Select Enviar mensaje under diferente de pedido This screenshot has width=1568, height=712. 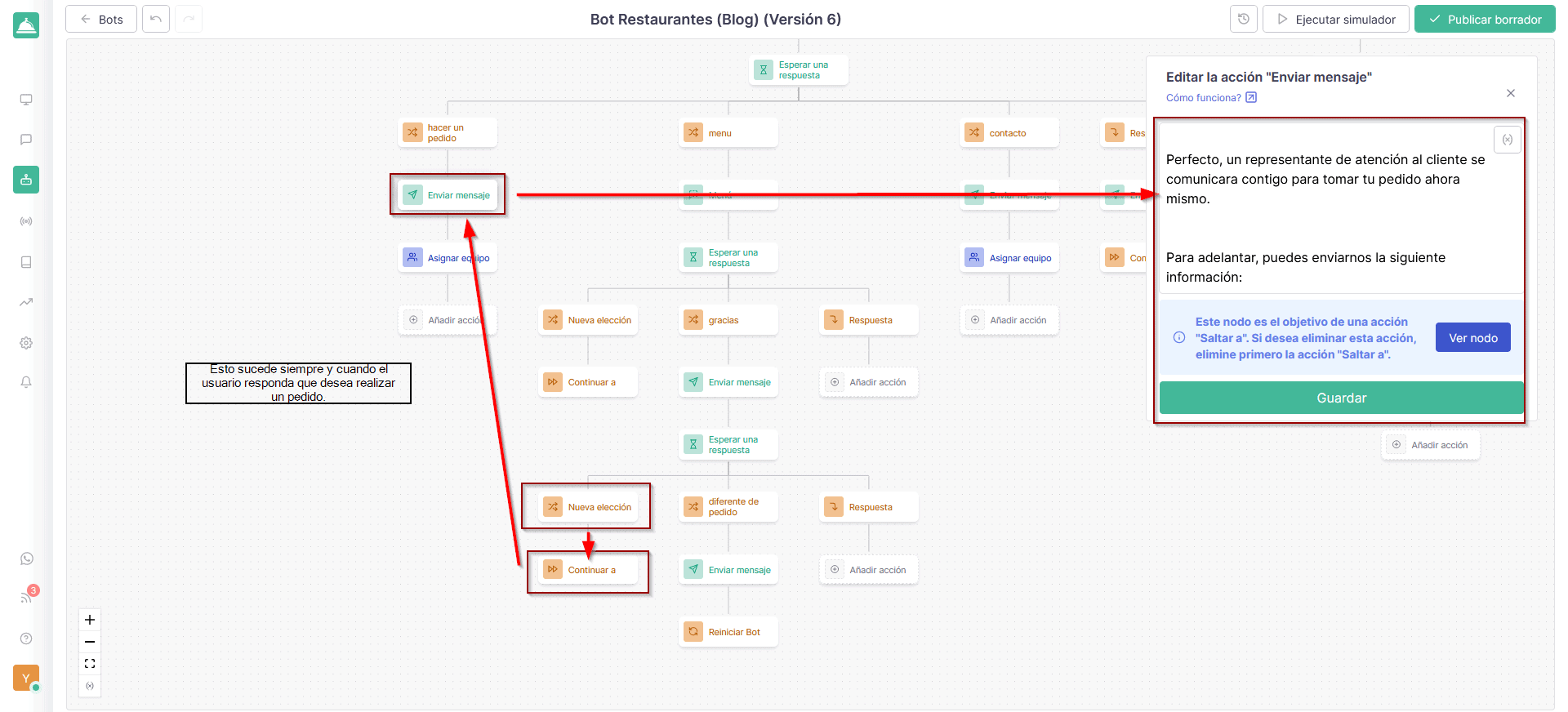click(728, 570)
